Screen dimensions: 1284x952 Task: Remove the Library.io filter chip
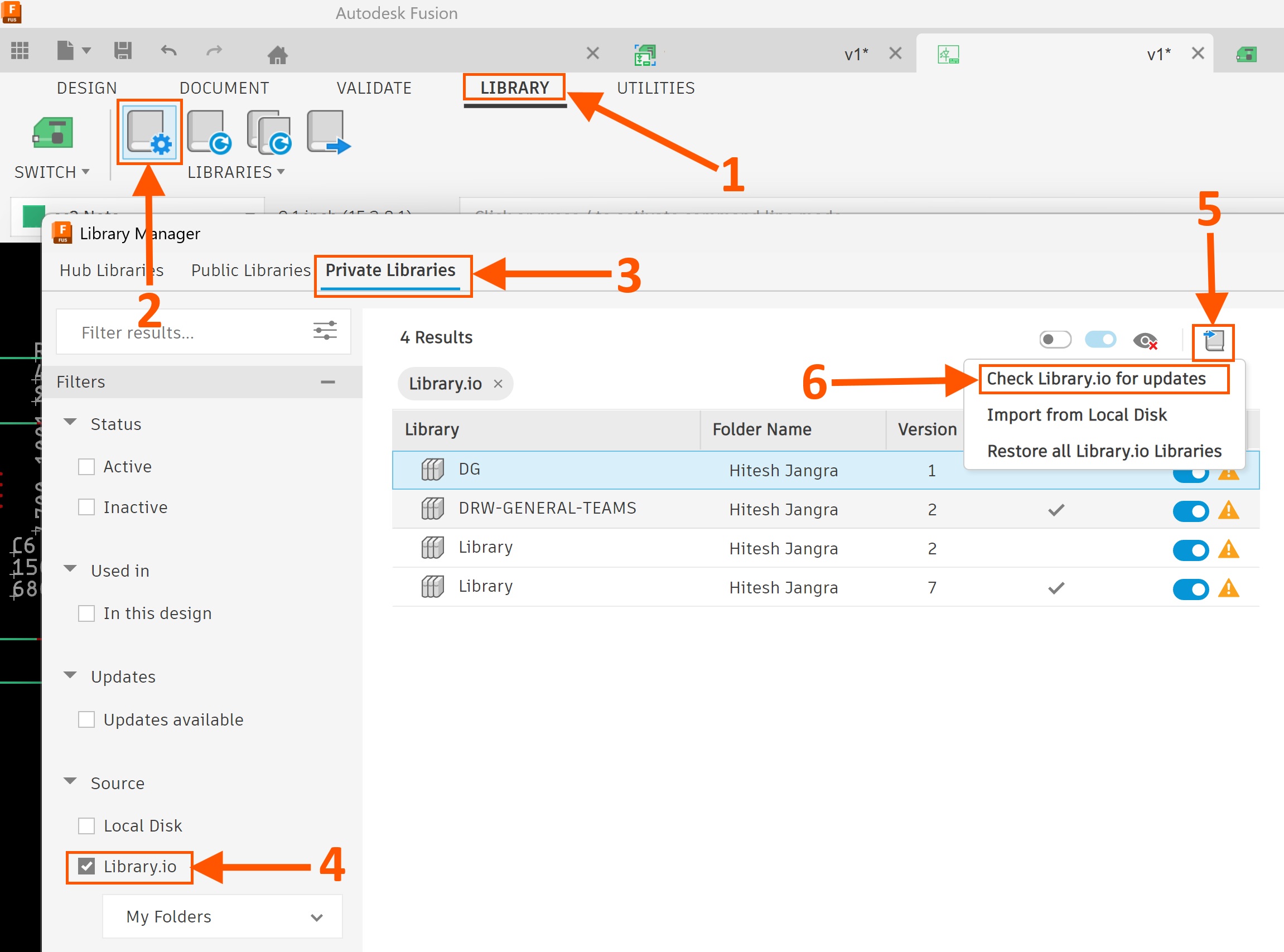(x=499, y=384)
